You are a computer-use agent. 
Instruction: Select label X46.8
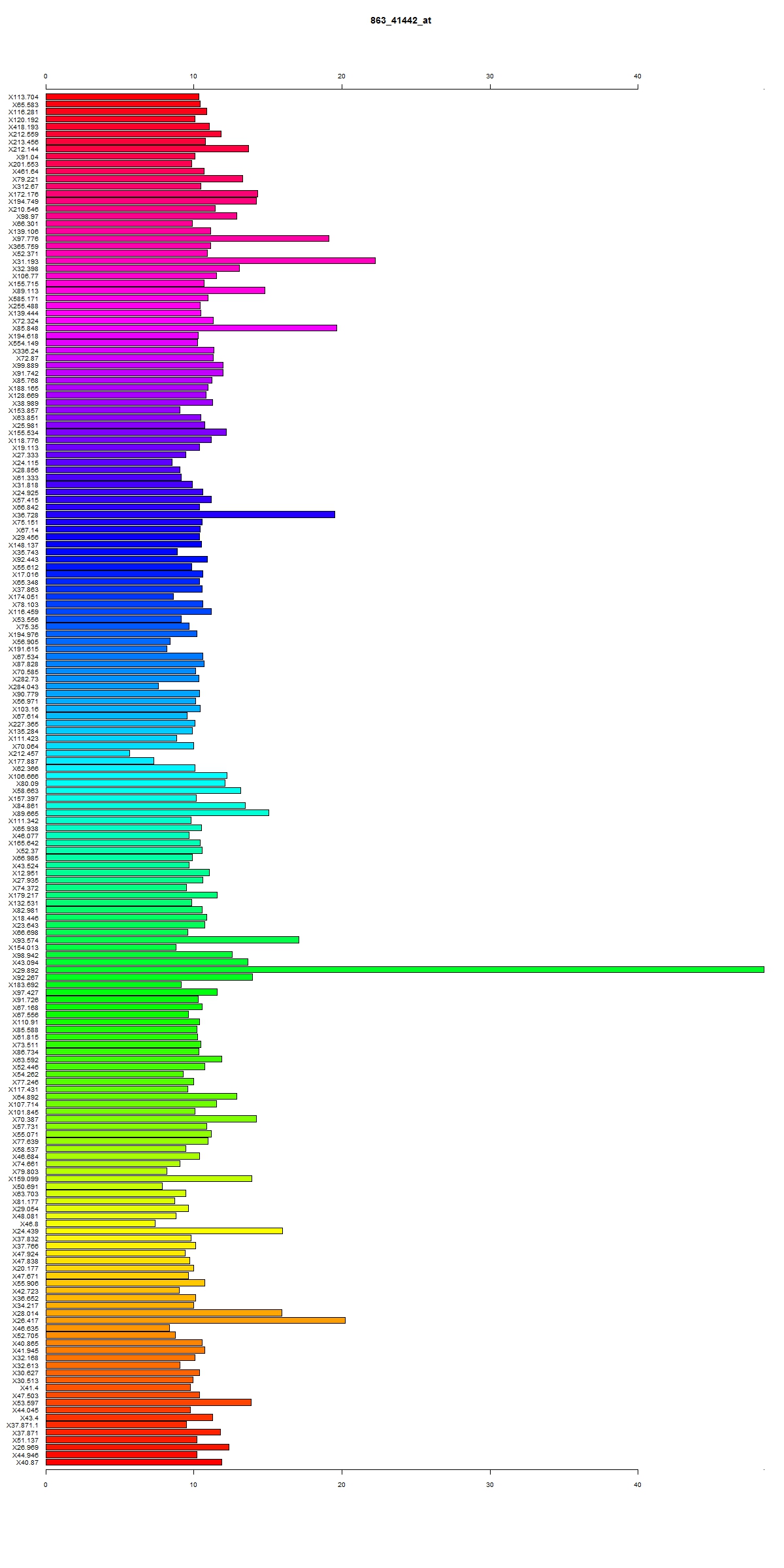[29, 1223]
